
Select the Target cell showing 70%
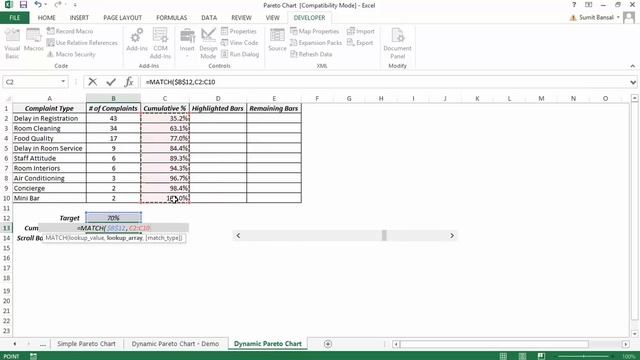[x=113, y=218]
